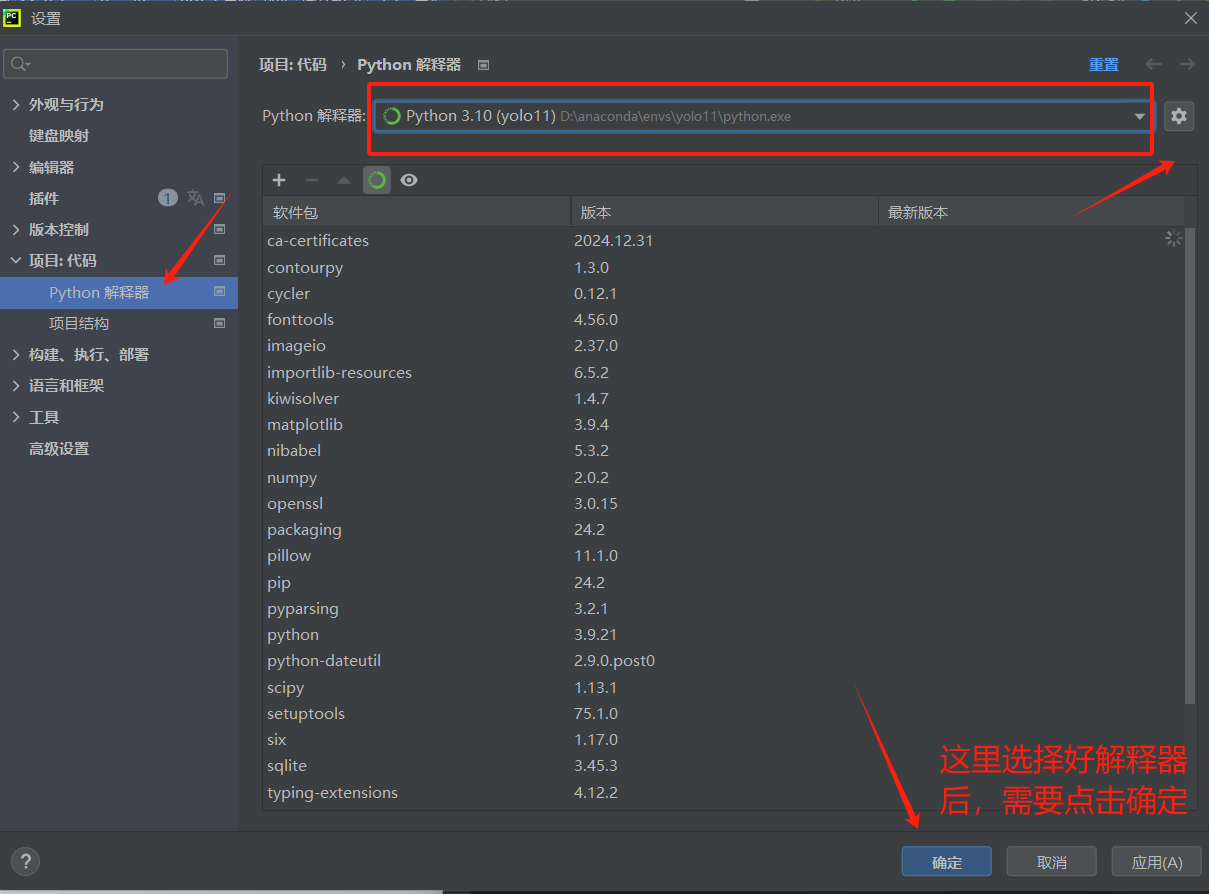The image size is (1209, 894).
Task: Click the project icon on 插件 row
Action: [219, 198]
